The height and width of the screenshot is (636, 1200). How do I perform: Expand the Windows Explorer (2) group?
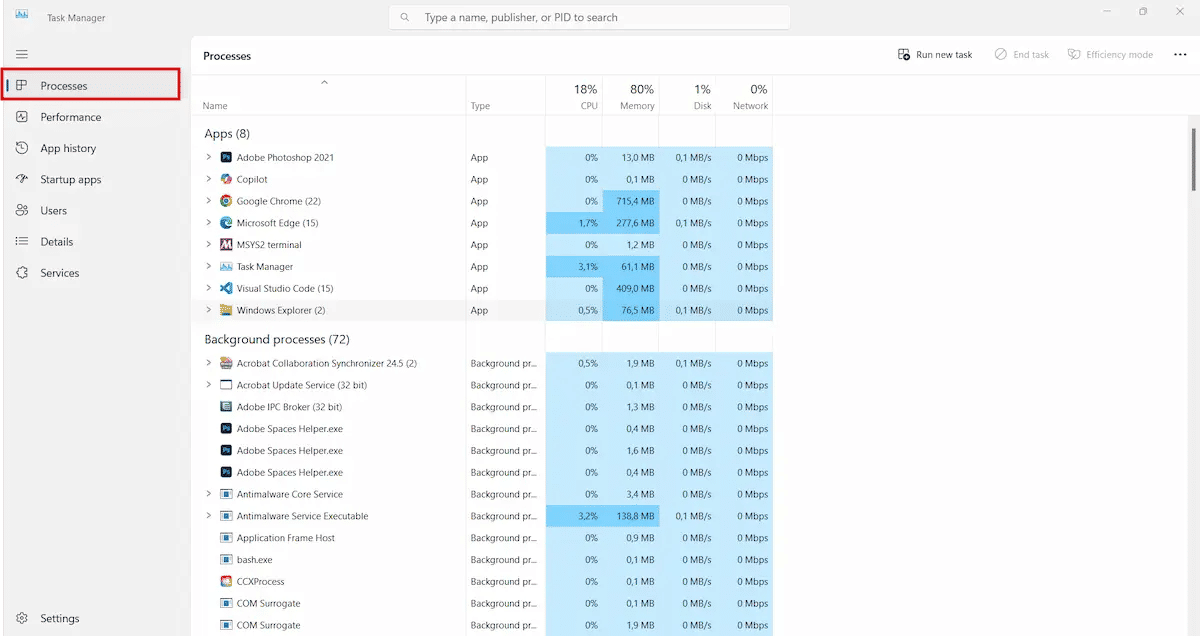pos(208,310)
